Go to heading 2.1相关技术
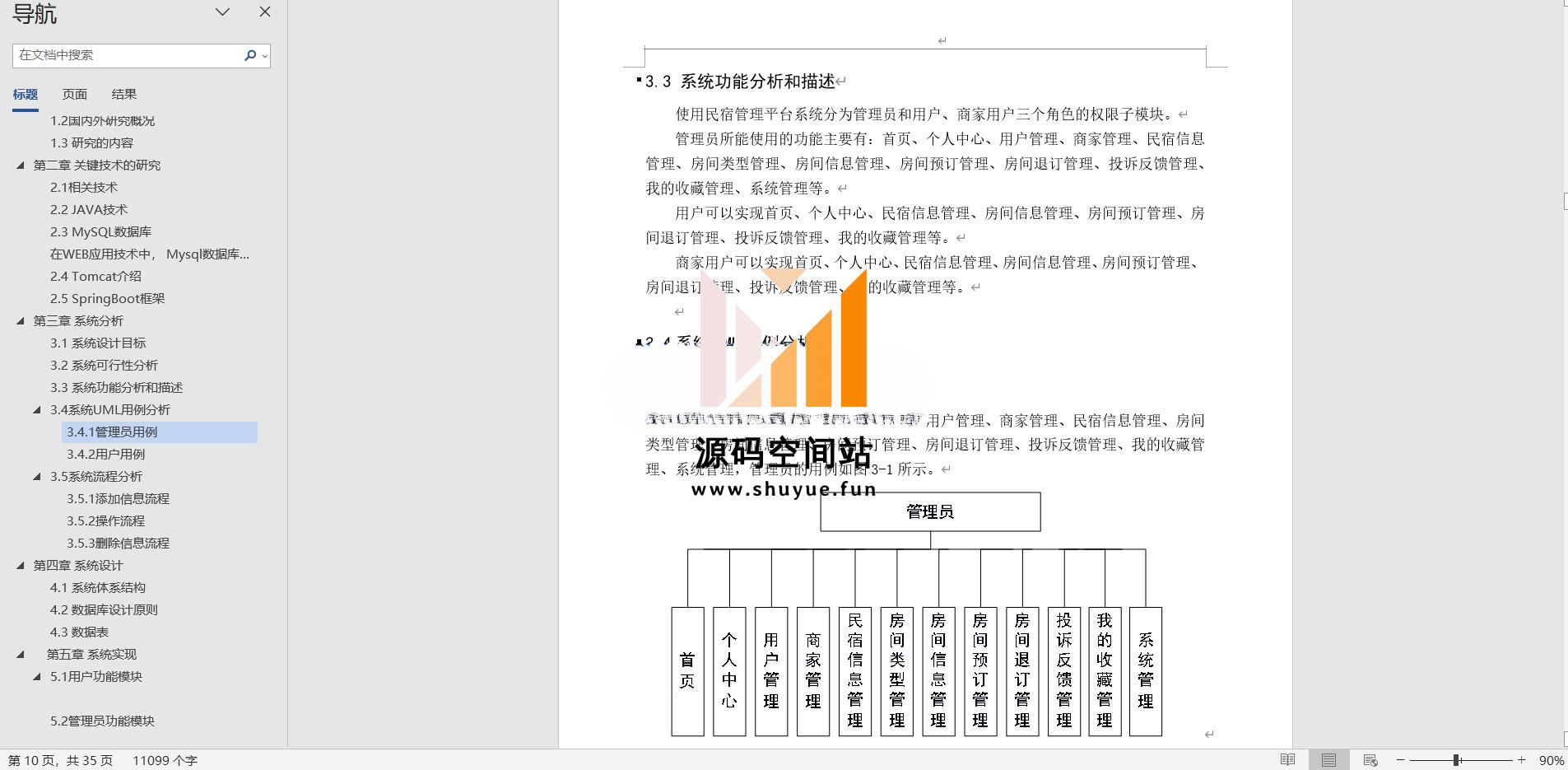Screen dimensions: 1568x770 pos(83,187)
